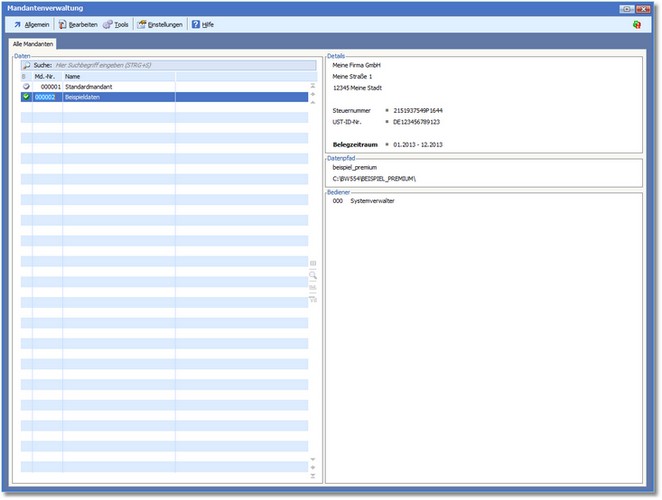The height and width of the screenshot is (500, 662).
Task: Open the Allgemein menu
Action: (30, 24)
